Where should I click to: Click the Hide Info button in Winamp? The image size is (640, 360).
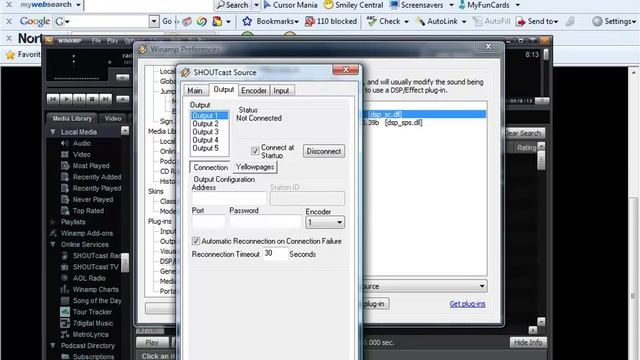pos(528,342)
